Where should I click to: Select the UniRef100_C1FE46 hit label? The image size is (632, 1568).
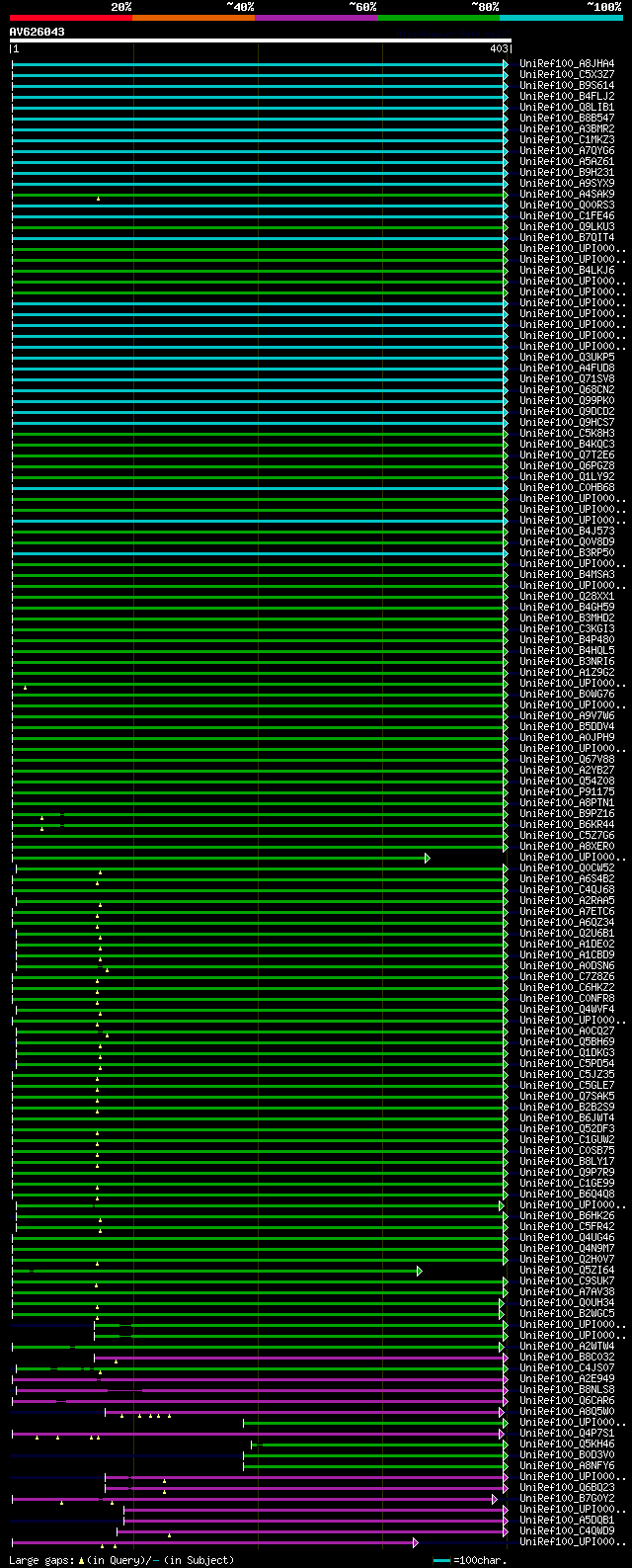coord(567,216)
